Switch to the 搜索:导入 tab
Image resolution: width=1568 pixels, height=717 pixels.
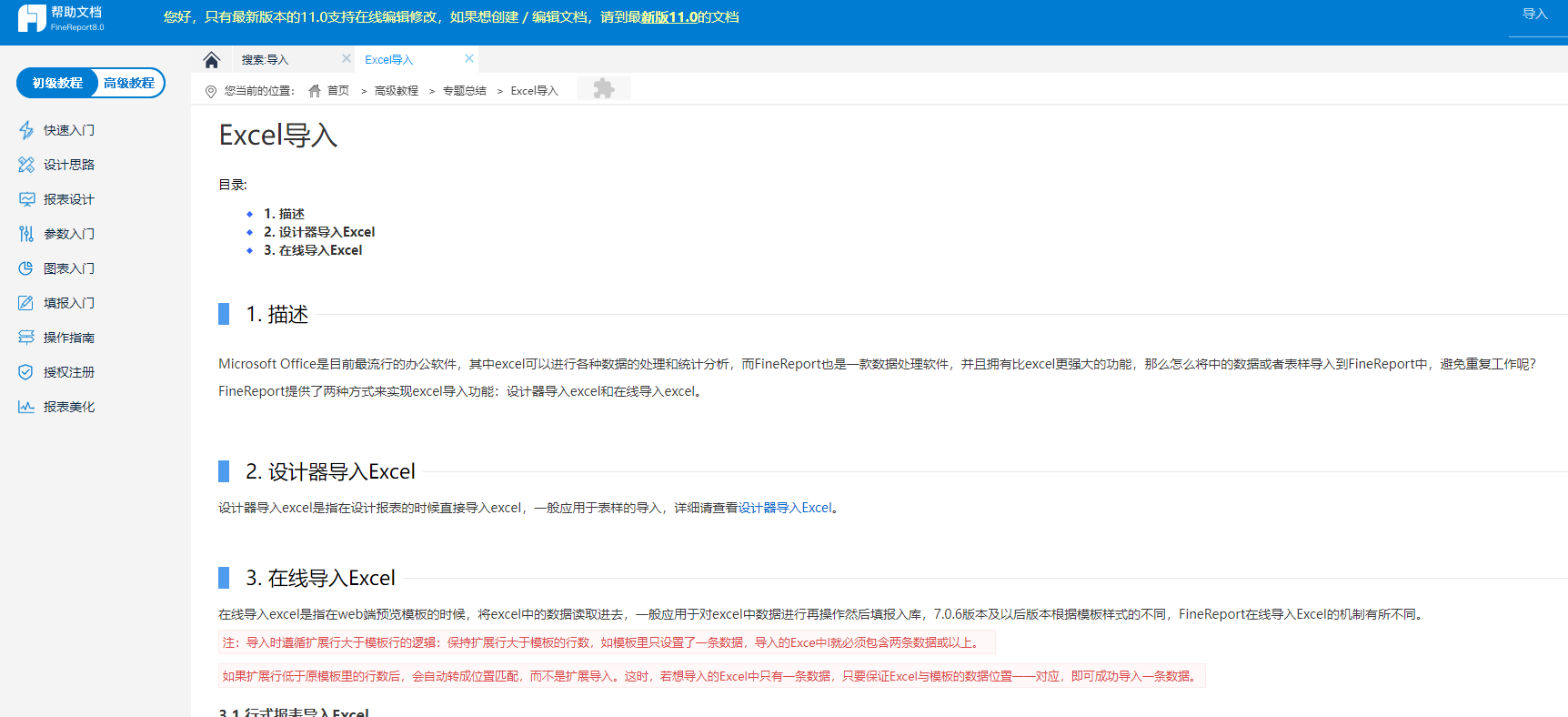click(x=265, y=60)
